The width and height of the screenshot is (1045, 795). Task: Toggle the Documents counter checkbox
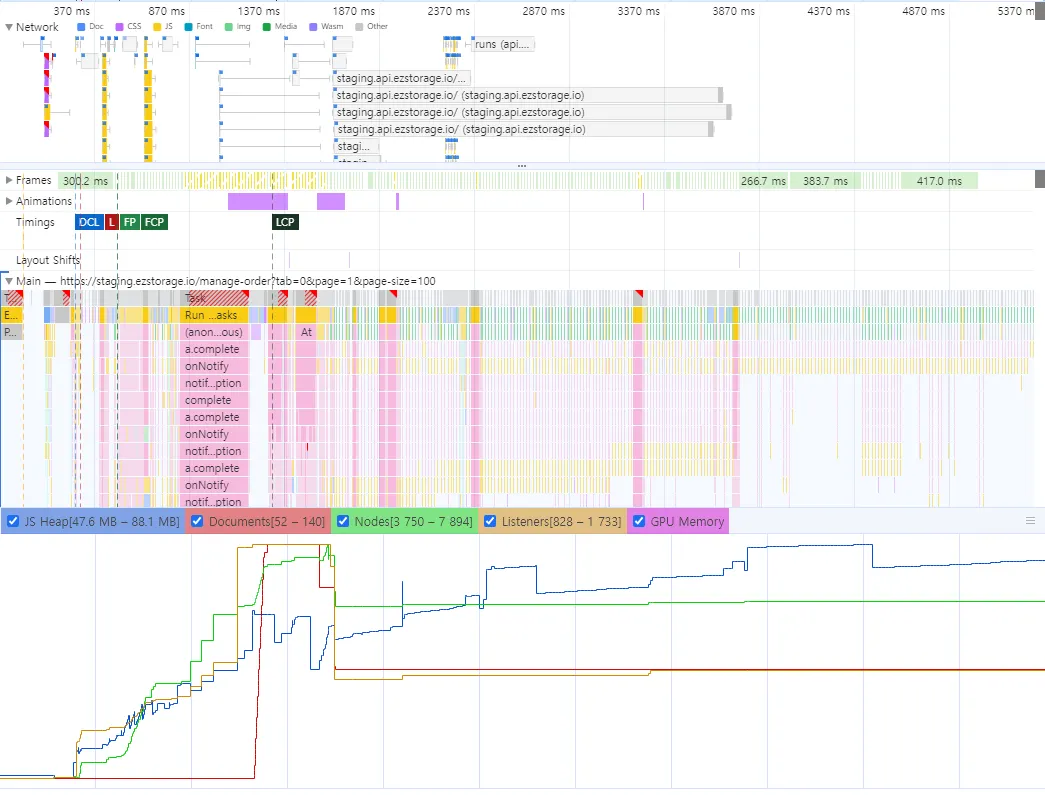[197, 521]
